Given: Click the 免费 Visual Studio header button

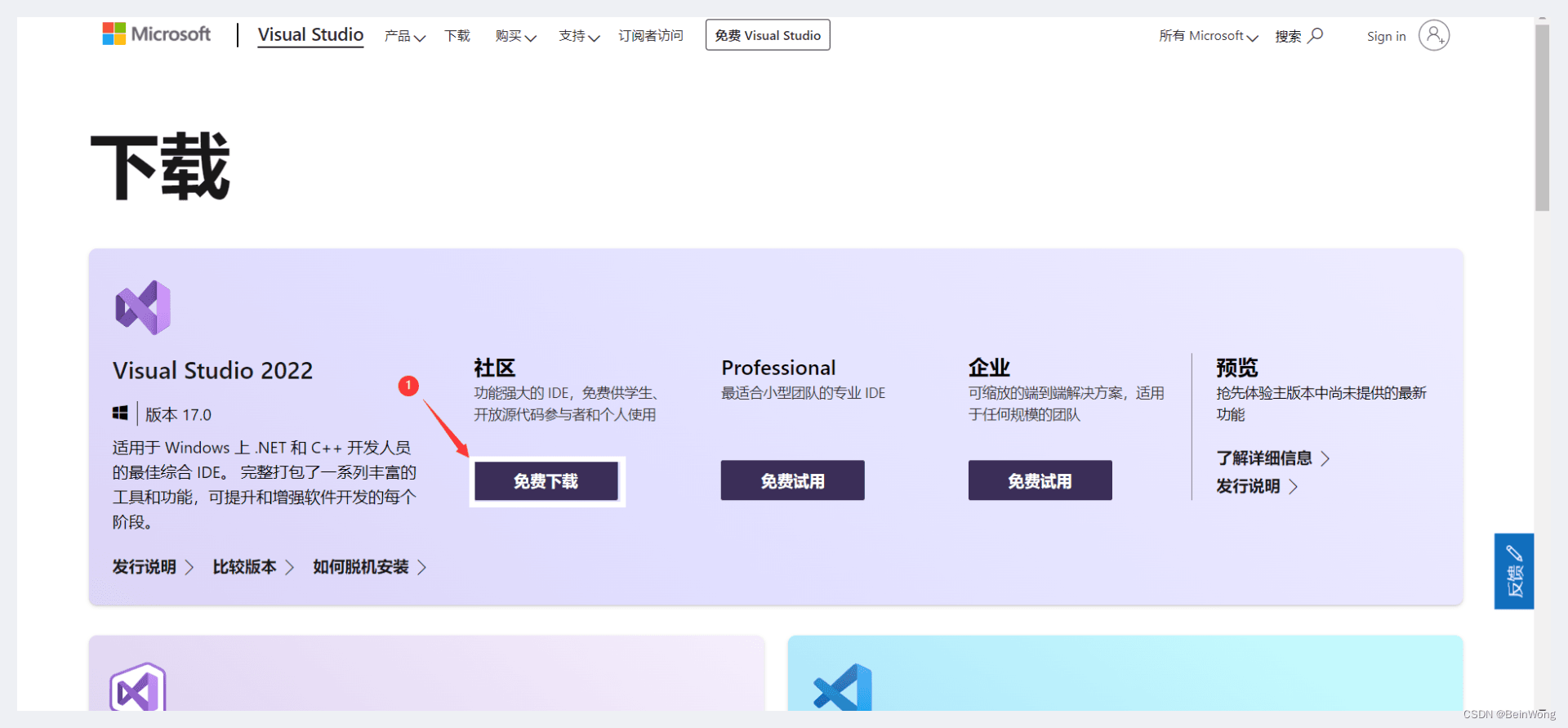Looking at the screenshot, I should click(x=768, y=35).
